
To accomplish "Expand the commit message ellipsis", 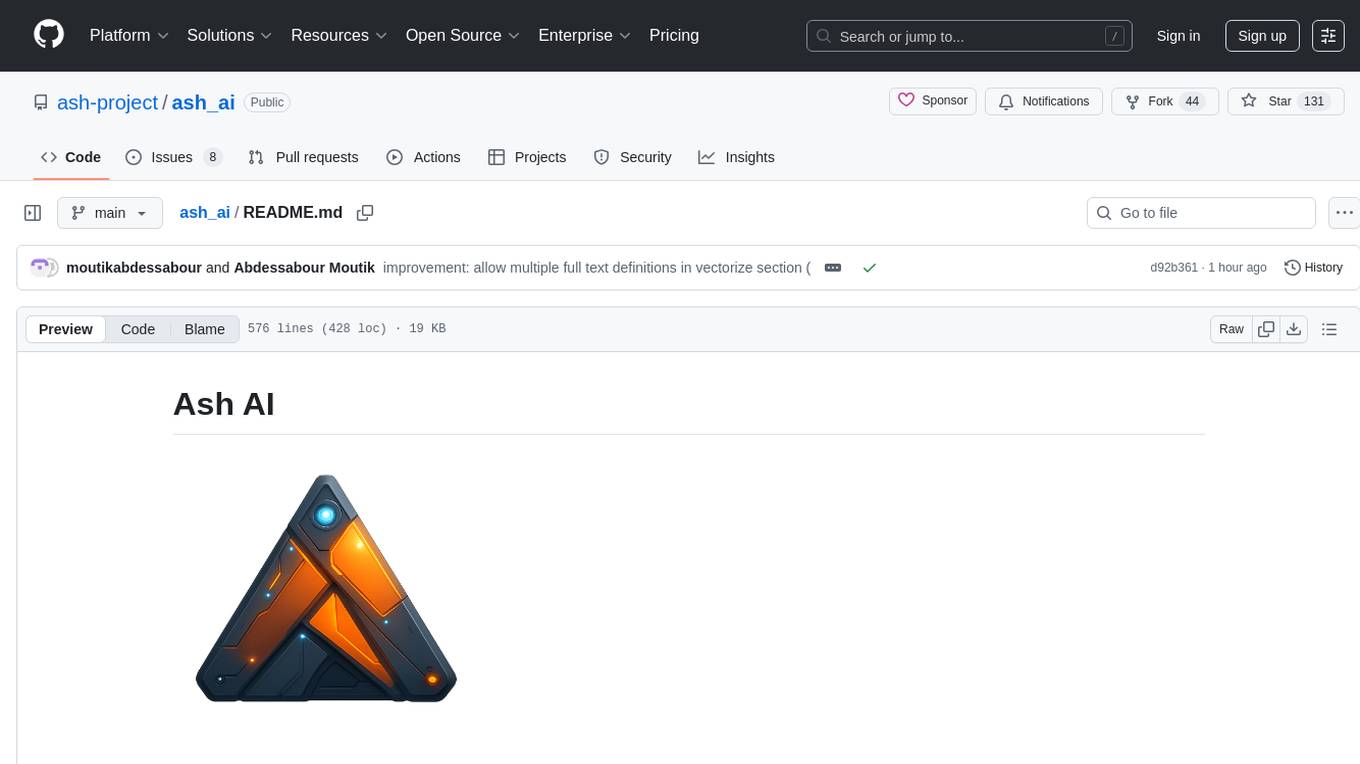I will click(832, 268).
